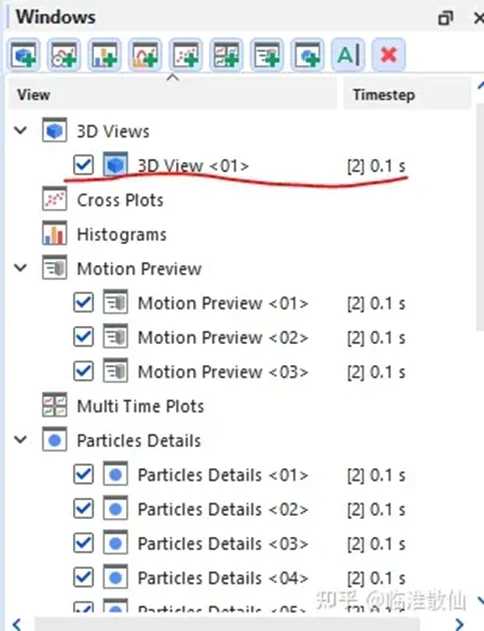The width and height of the screenshot is (484, 631).
Task: Click the add Cross Plot toolbar icon
Action: click(186, 54)
